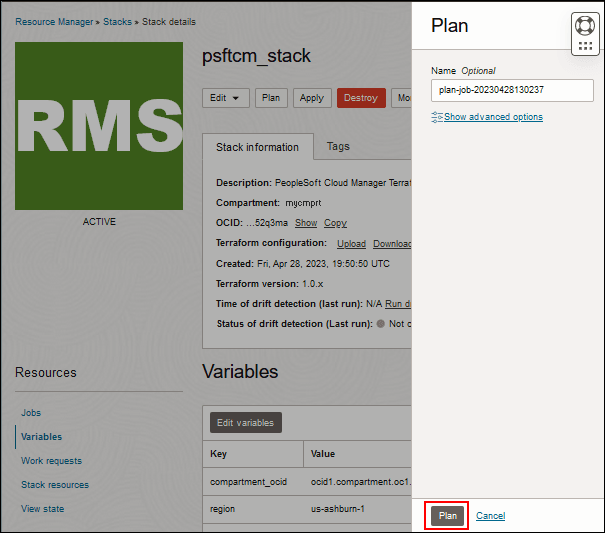This screenshot has width=605, height=533.
Task: Switch to the Tags tab
Action: pyautogui.click(x=338, y=146)
